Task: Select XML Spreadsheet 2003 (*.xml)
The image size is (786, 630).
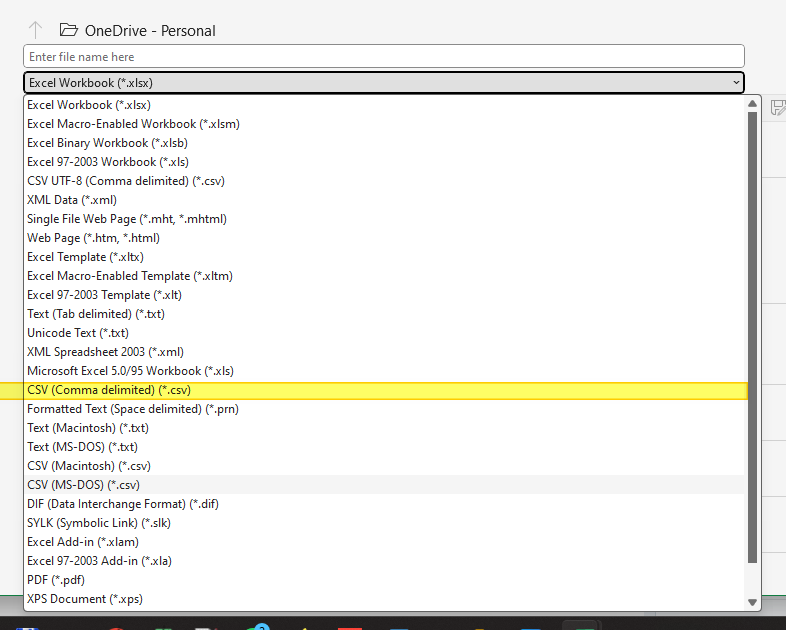Action: 385,352
